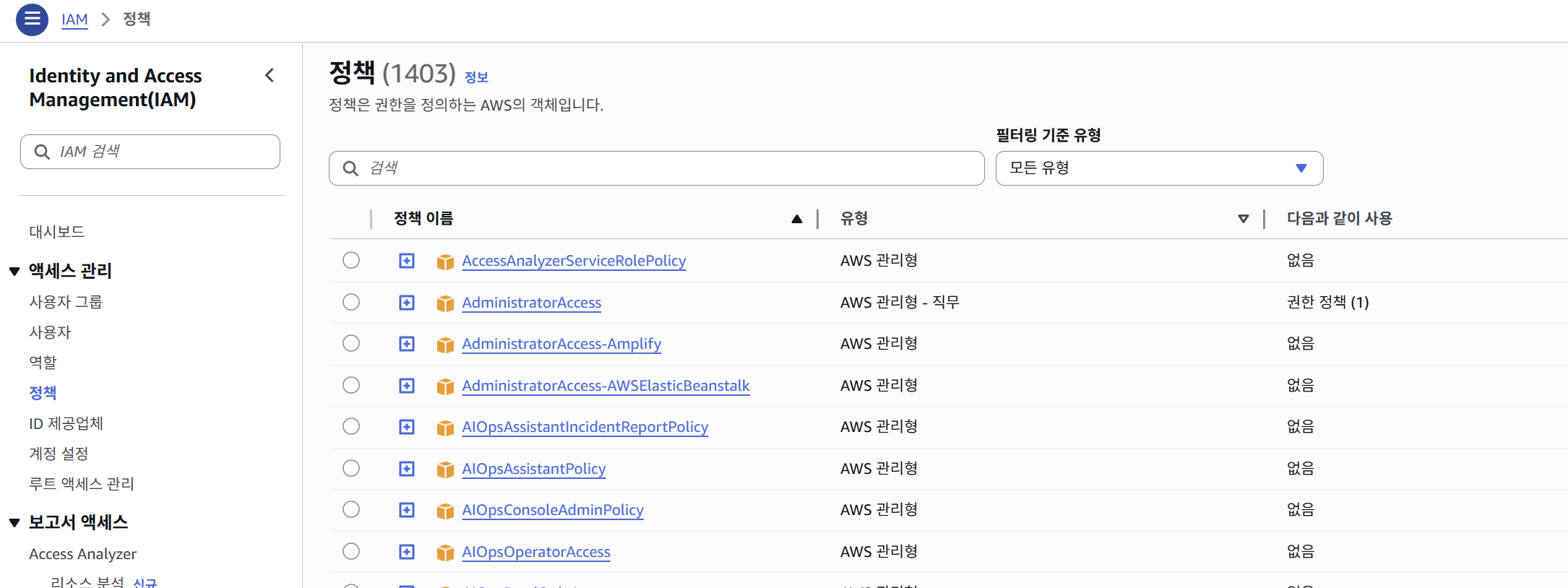The height and width of the screenshot is (588, 1568).
Task: Collapse the IAM sidebar with the chevron
Action: click(x=270, y=75)
